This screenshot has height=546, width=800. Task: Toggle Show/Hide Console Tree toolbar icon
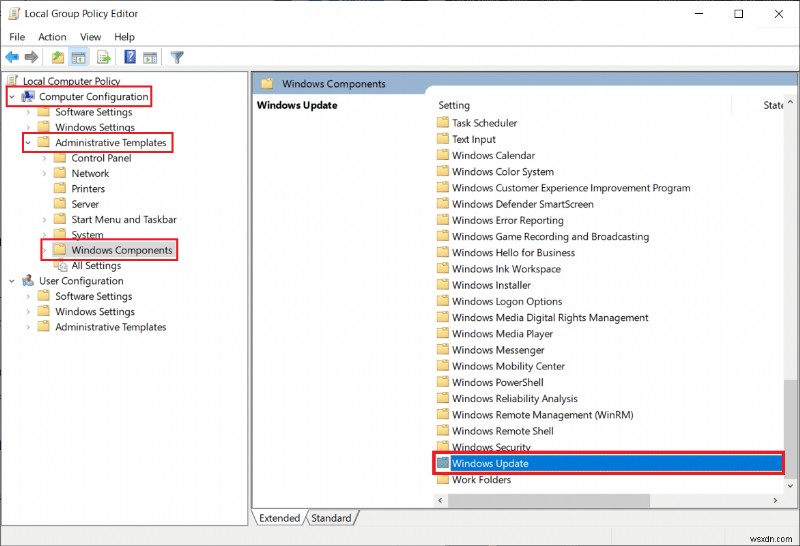point(79,58)
